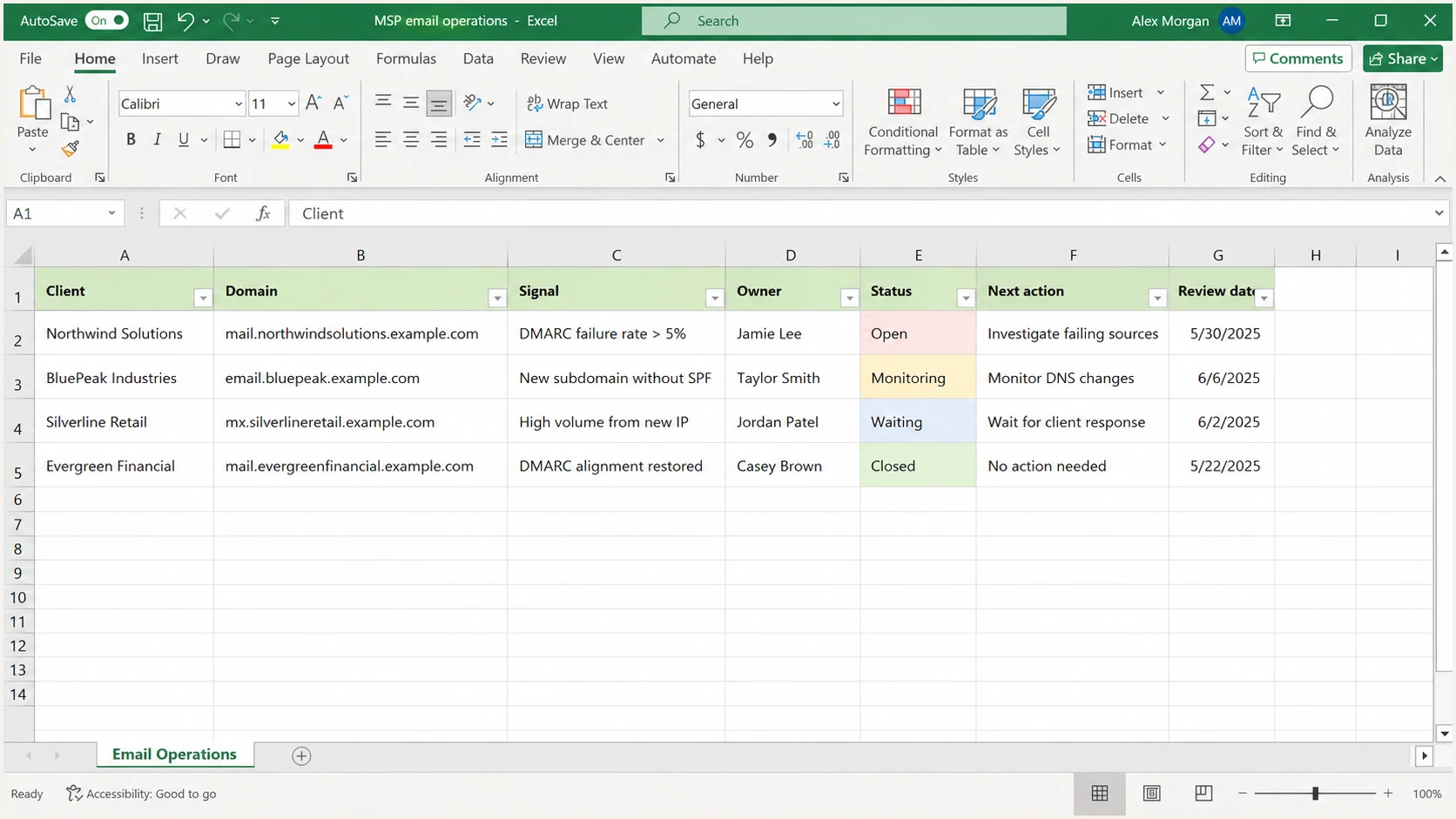Select Normal view in status bar

(x=1100, y=793)
